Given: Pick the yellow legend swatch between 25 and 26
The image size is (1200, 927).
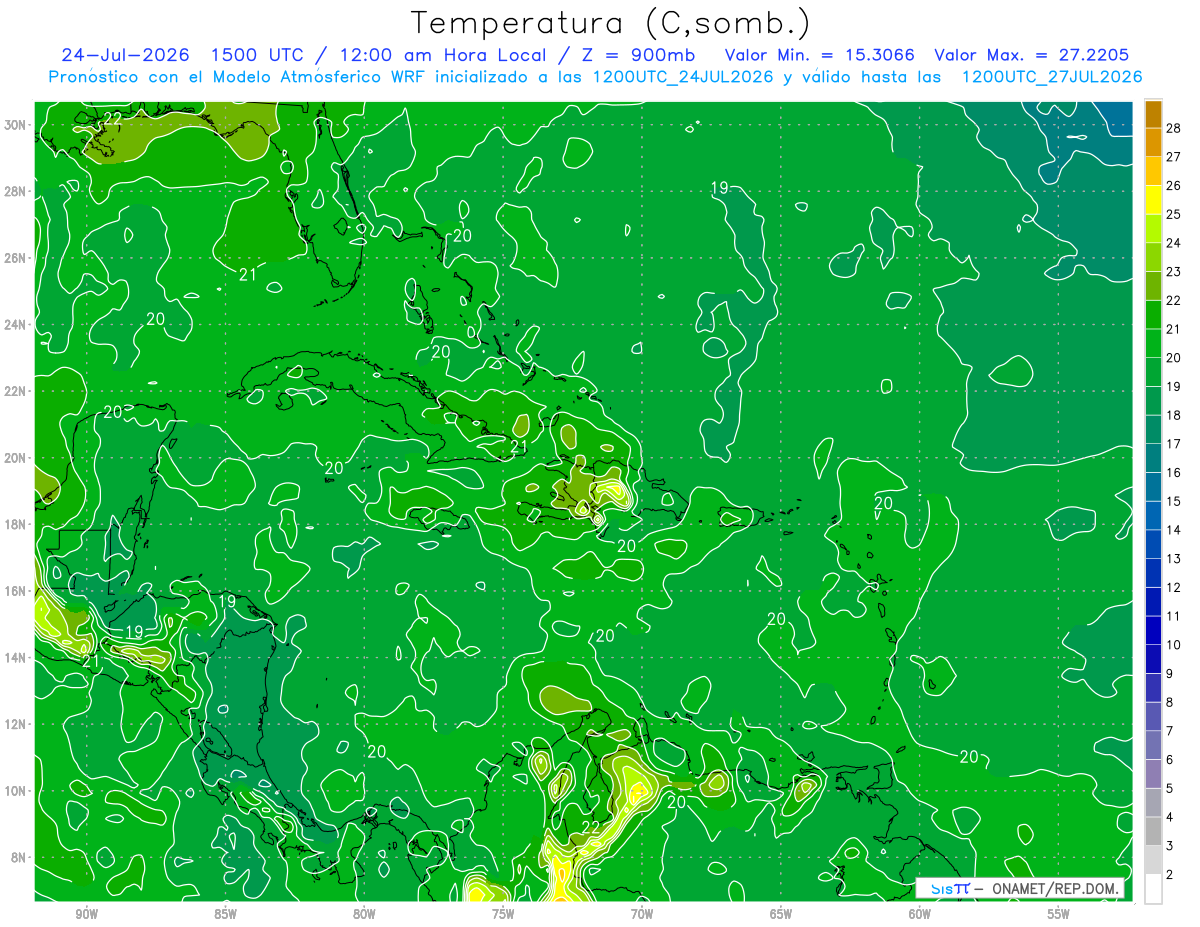Looking at the screenshot, I should click(x=1153, y=199).
